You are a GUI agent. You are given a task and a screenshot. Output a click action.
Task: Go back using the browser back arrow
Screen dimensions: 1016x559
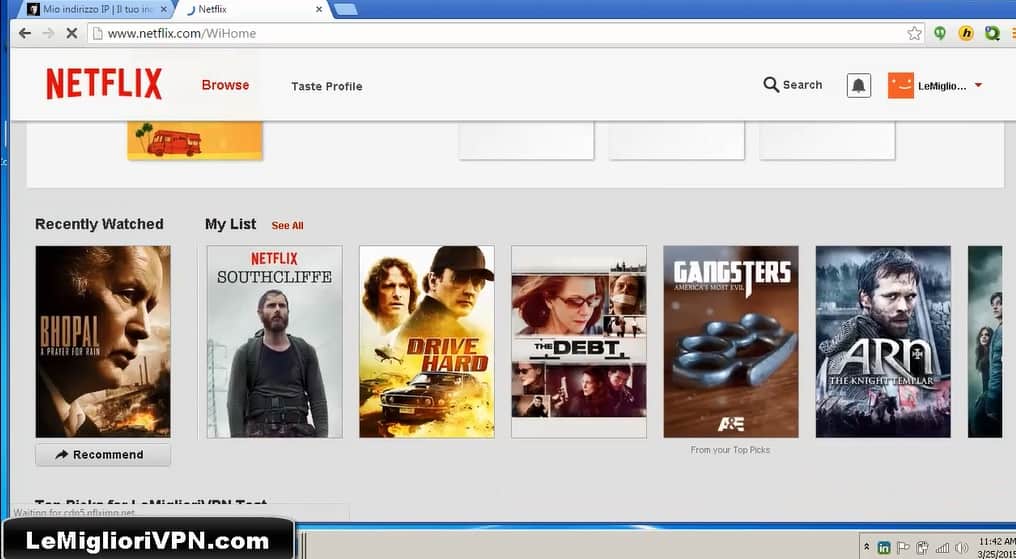click(x=25, y=34)
